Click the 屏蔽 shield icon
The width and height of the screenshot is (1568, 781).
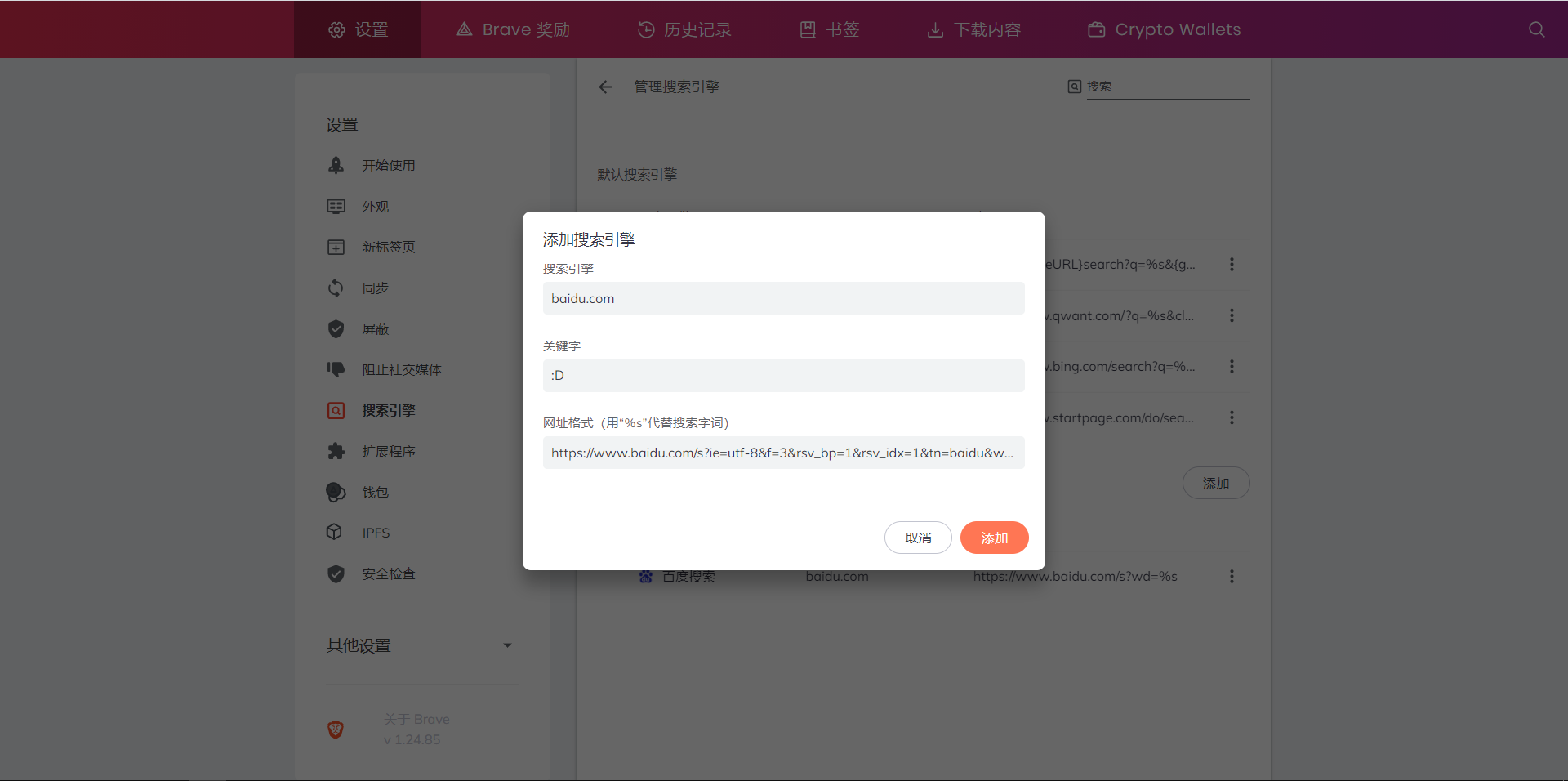tap(336, 328)
